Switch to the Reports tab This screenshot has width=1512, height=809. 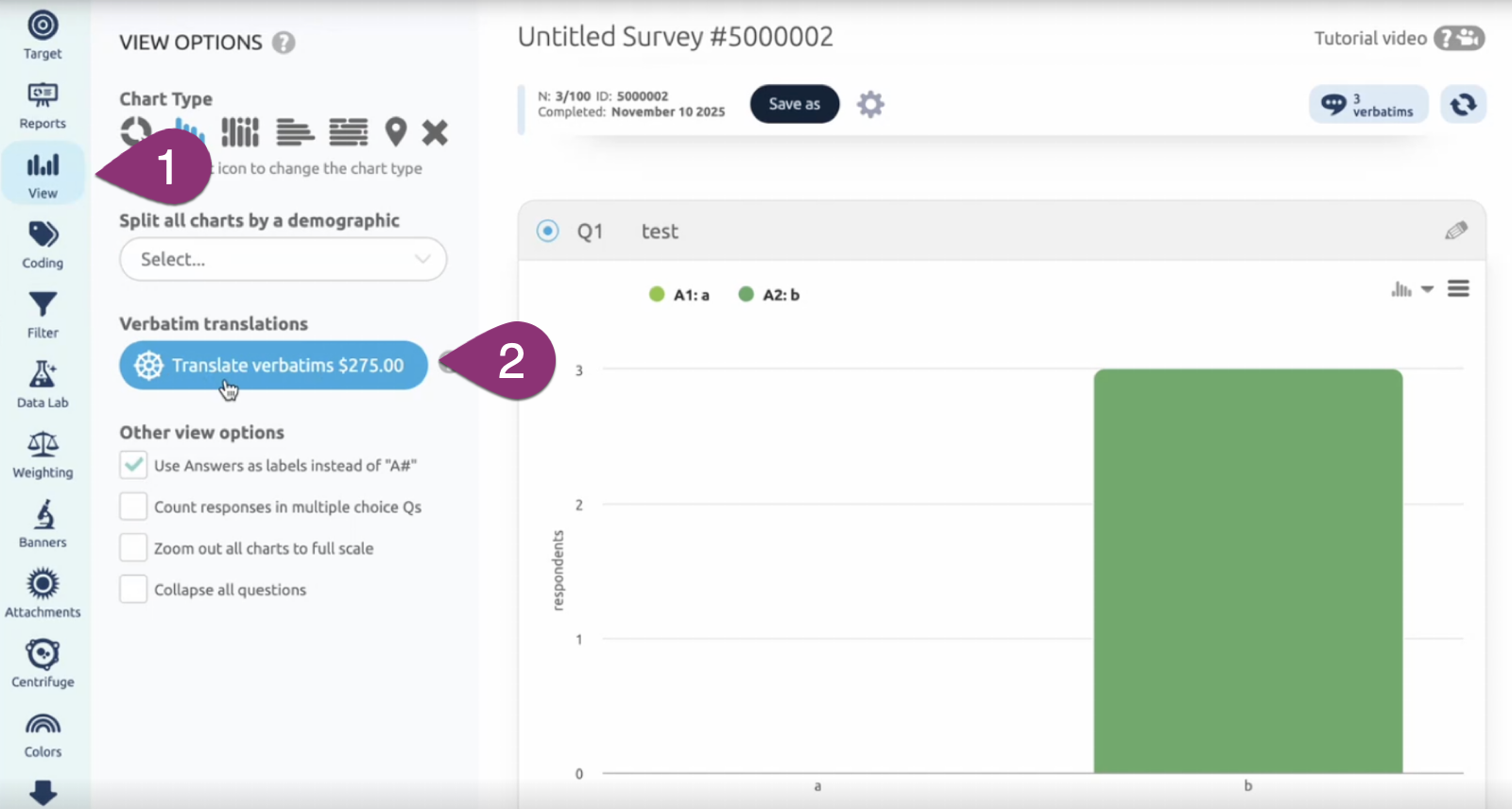[x=43, y=105]
